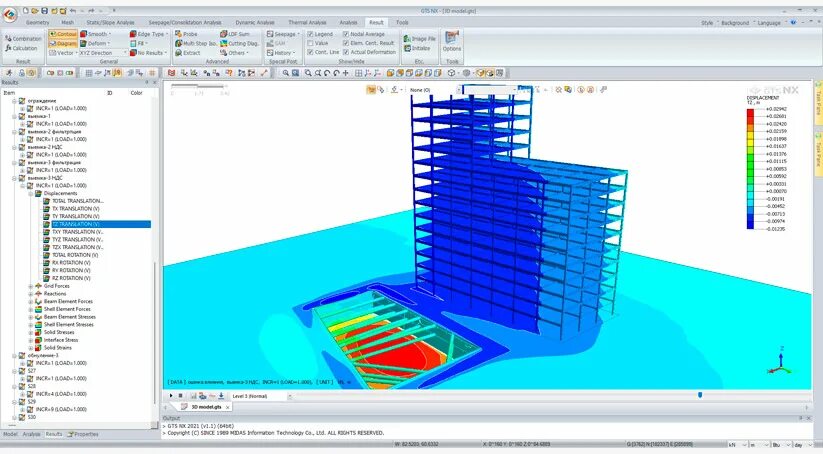Click the red swatch in displacement legend
The height and width of the screenshot is (454, 823).
pyautogui.click(x=751, y=113)
